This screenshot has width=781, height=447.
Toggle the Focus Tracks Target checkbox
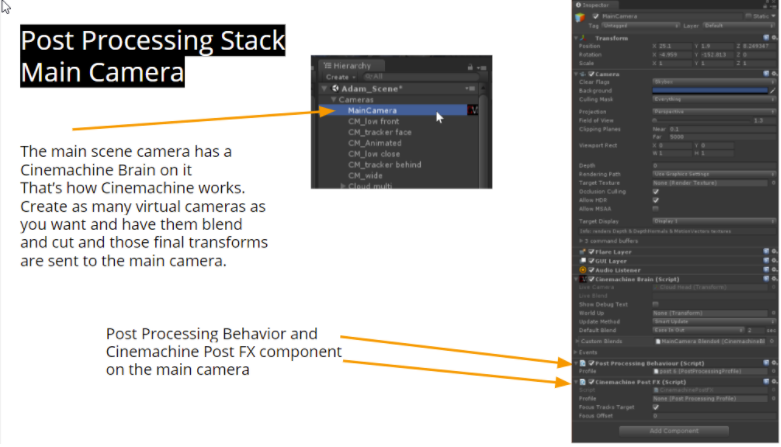click(655, 405)
